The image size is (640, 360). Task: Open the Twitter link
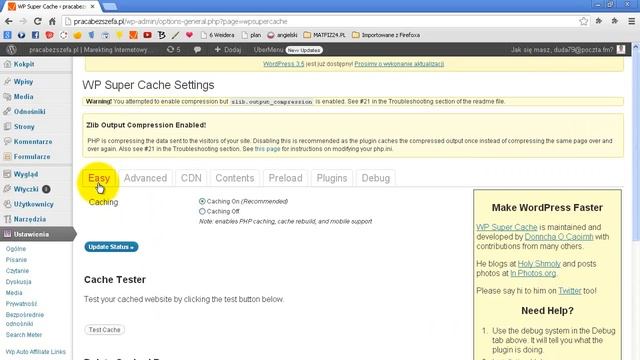570,291
